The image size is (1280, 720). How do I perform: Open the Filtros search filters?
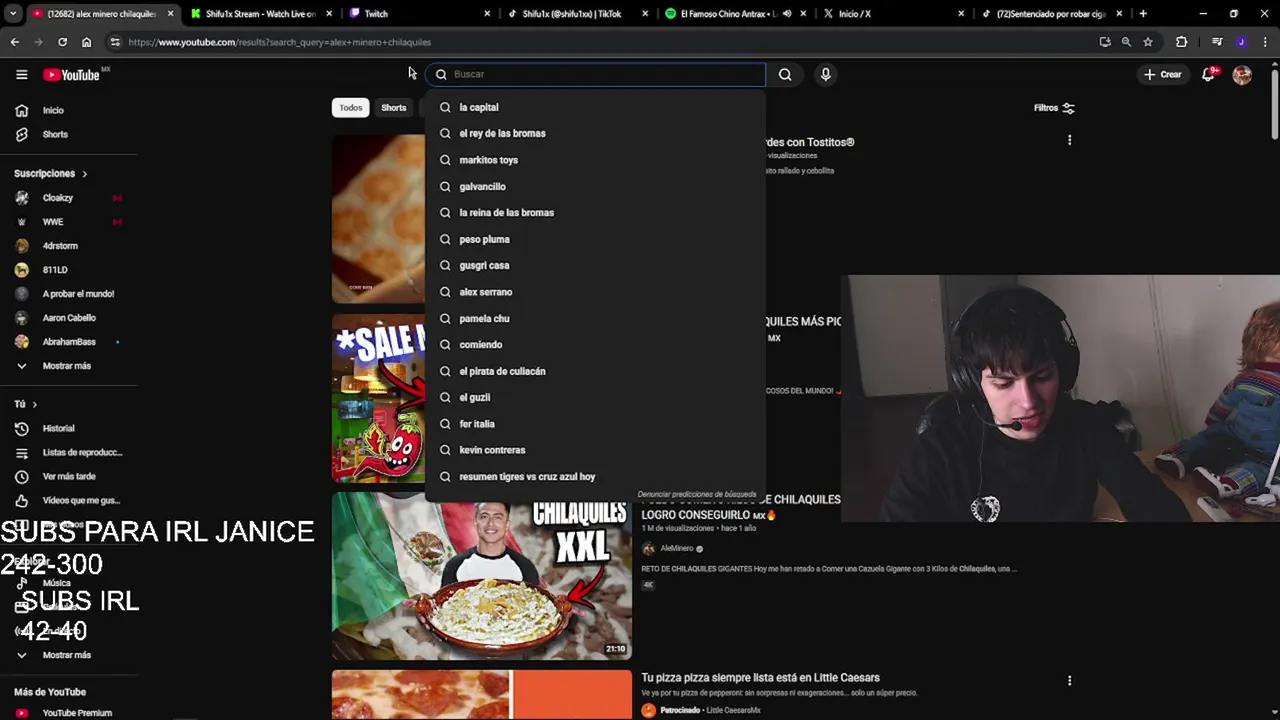click(1054, 108)
